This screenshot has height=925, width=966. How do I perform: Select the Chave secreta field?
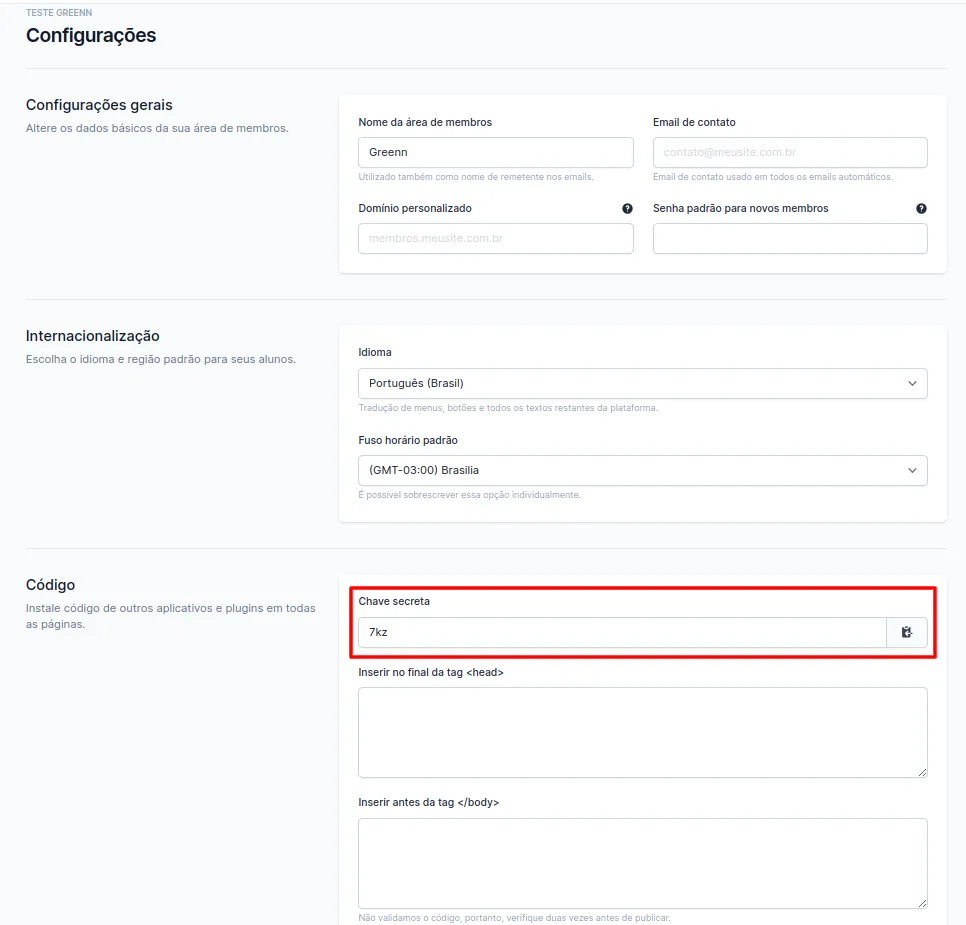click(x=622, y=632)
